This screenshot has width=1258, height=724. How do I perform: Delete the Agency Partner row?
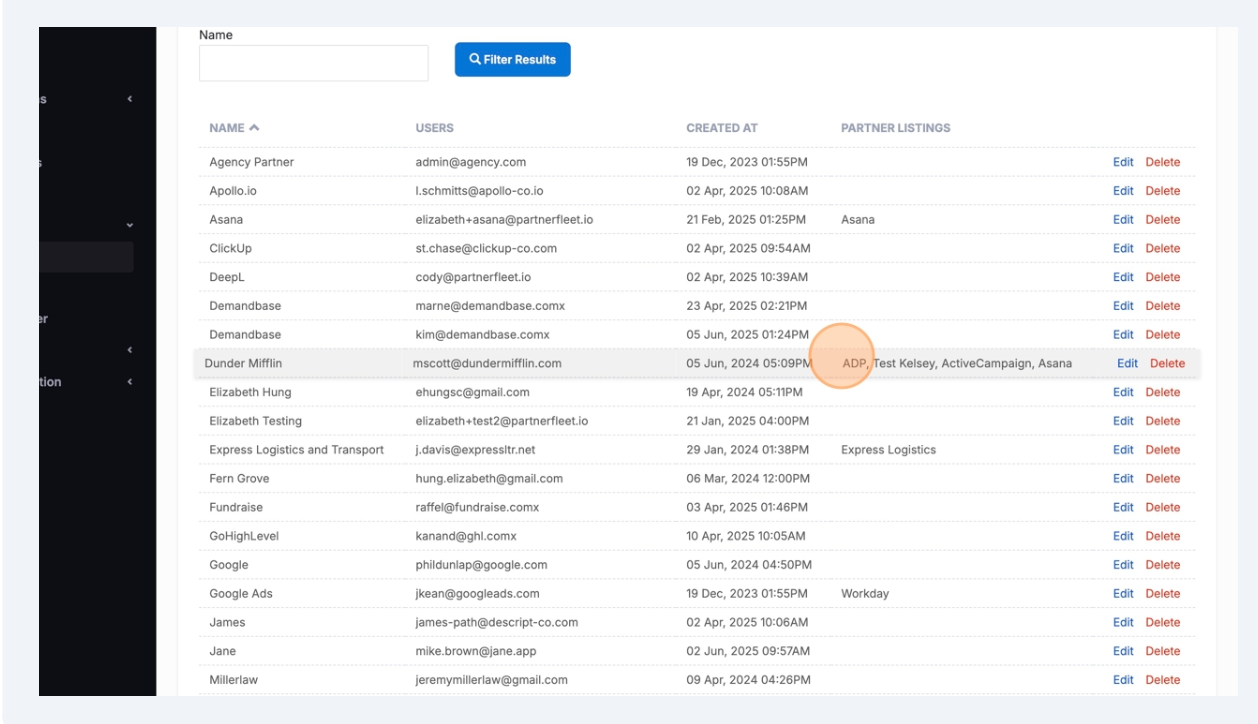(x=1163, y=162)
